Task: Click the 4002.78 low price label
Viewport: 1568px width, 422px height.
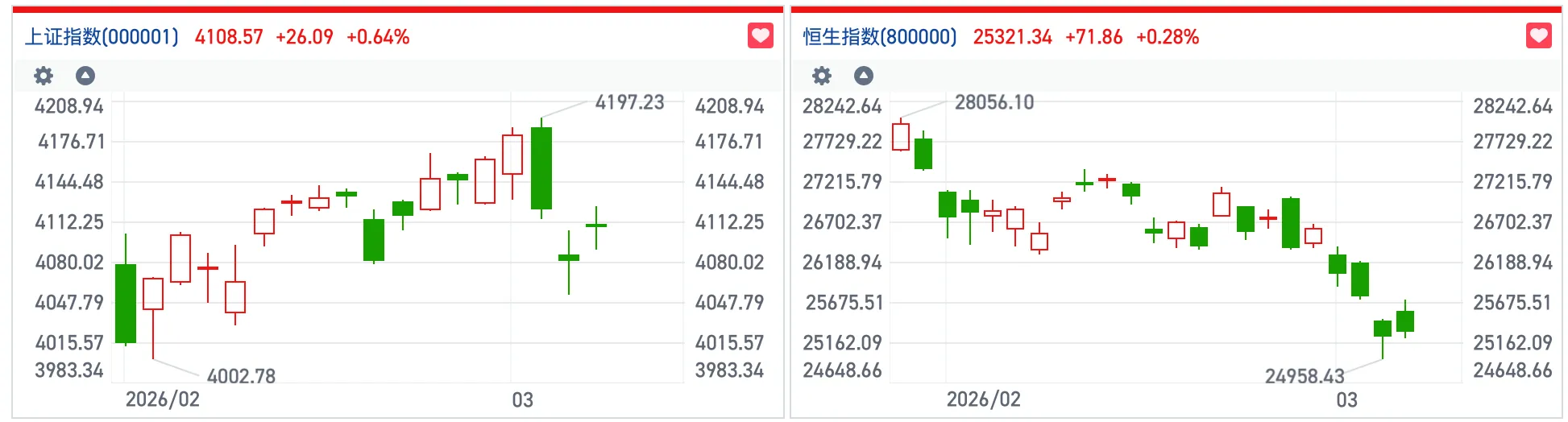Action: point(241,376)
